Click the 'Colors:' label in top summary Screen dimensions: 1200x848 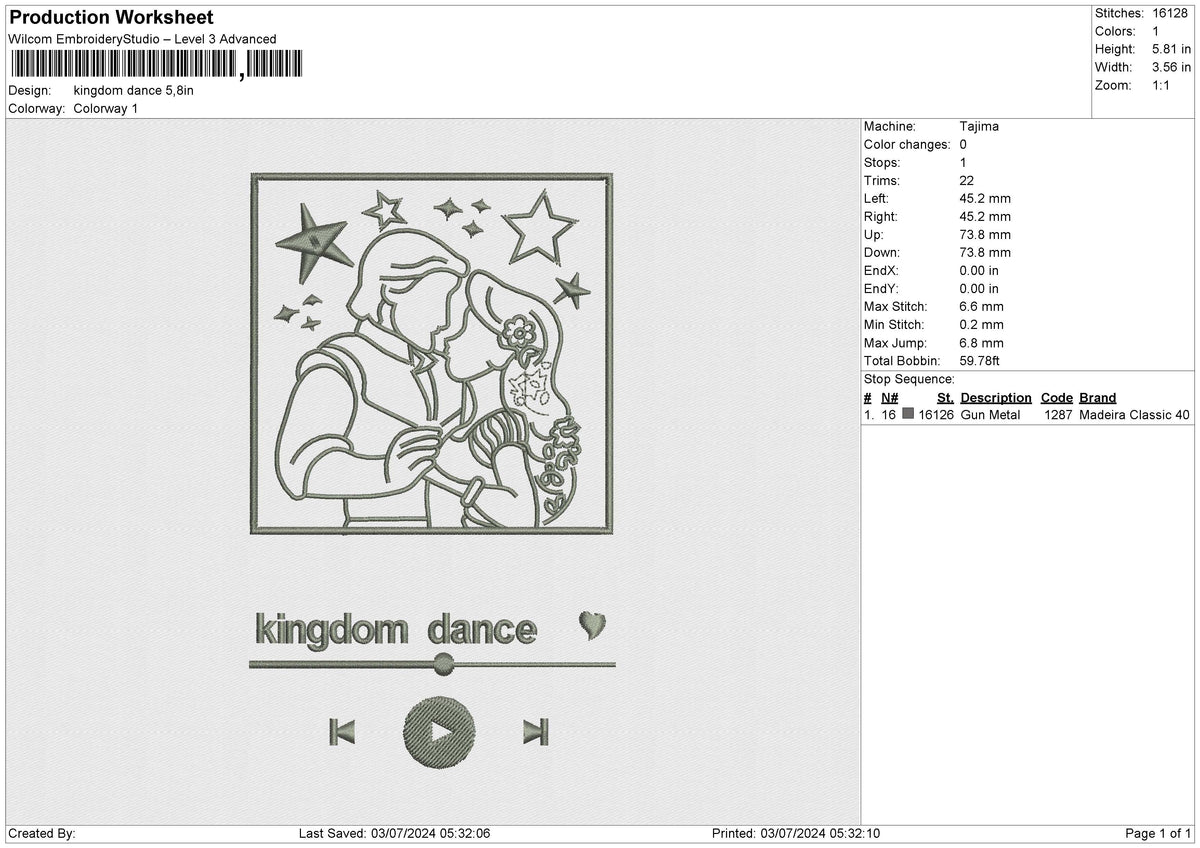1115,31
